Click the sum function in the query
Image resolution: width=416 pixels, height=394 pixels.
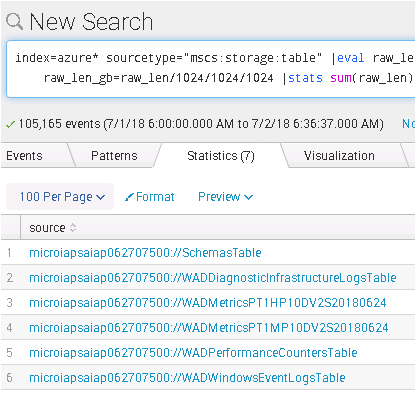(x=341, y=78)
